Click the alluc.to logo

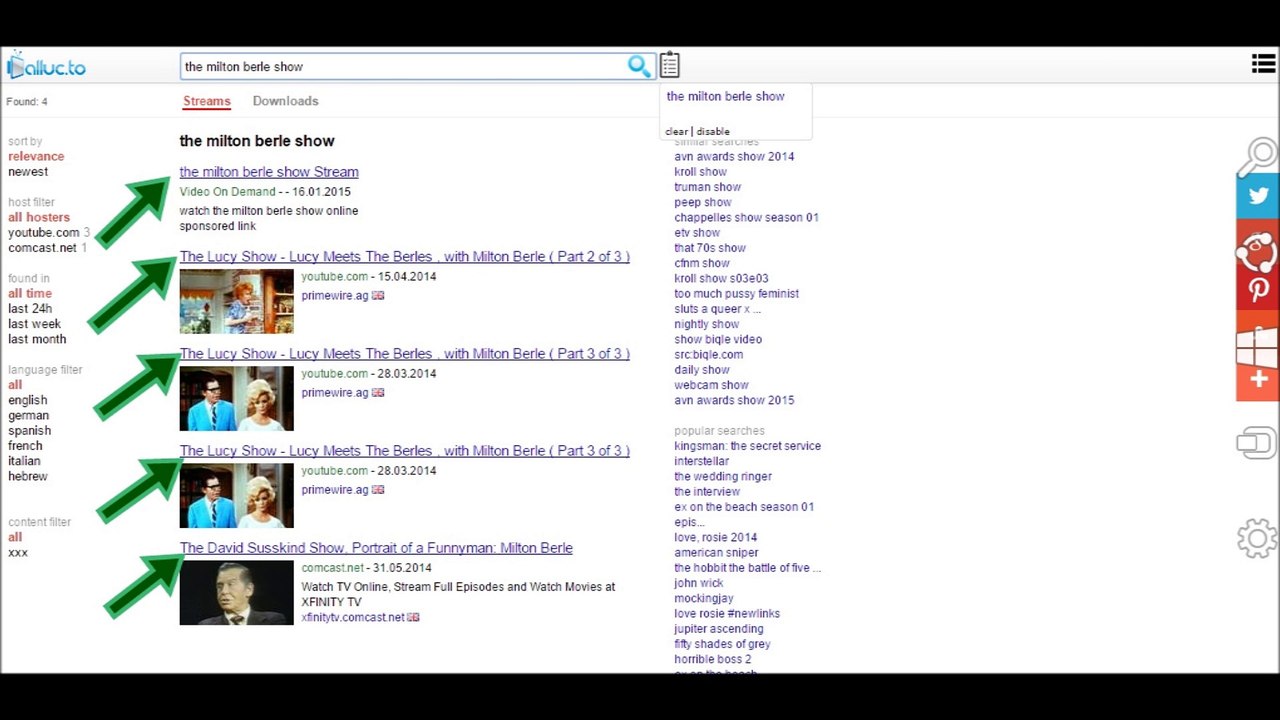point(46,67)
